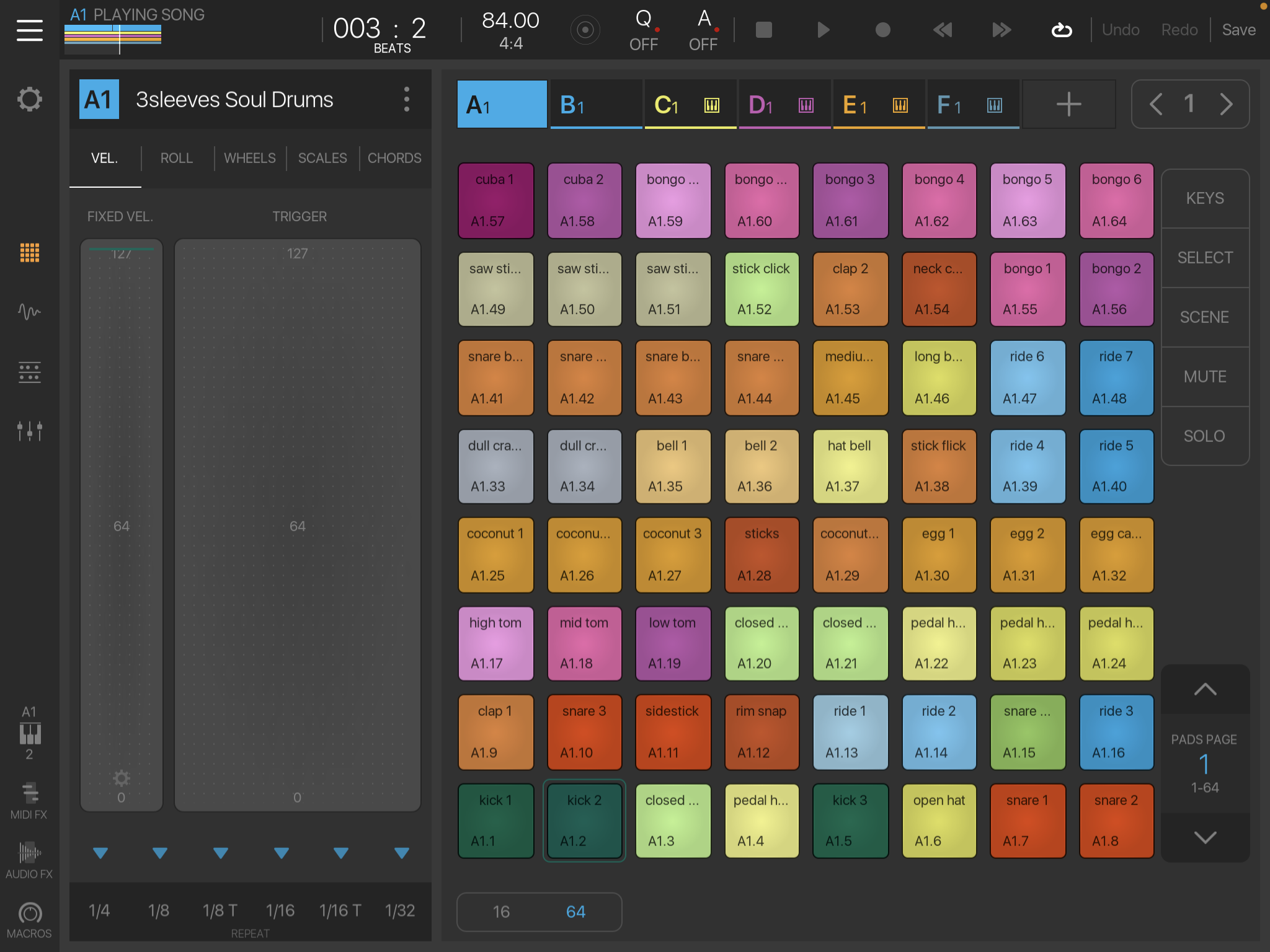Switch to the WHEELS tab
Screen dimensions: 1270x952
(250, 158)
